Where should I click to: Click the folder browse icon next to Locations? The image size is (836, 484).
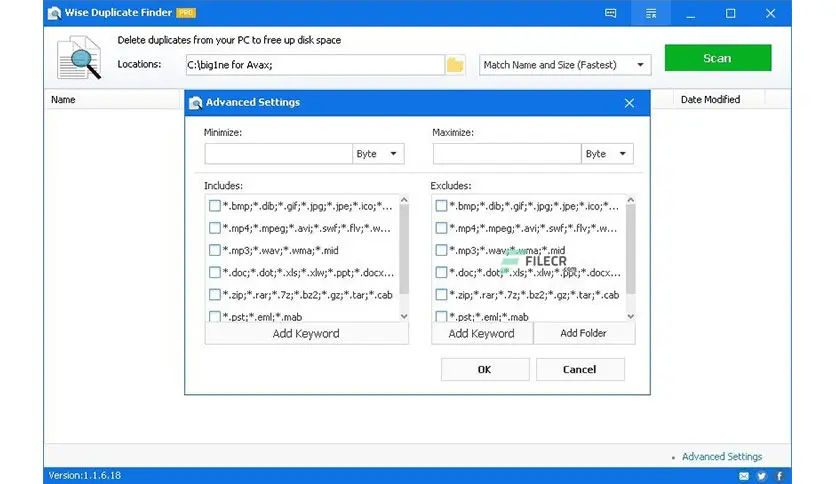coord(455,65)
